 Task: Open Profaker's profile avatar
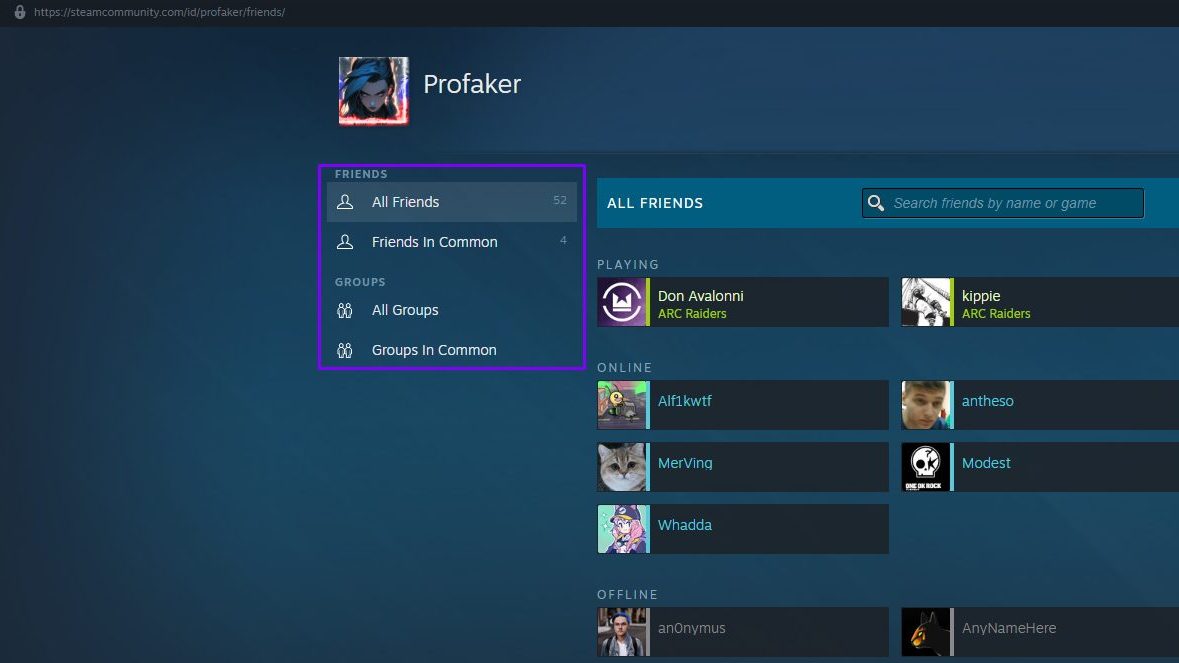[x=373, y=91]
